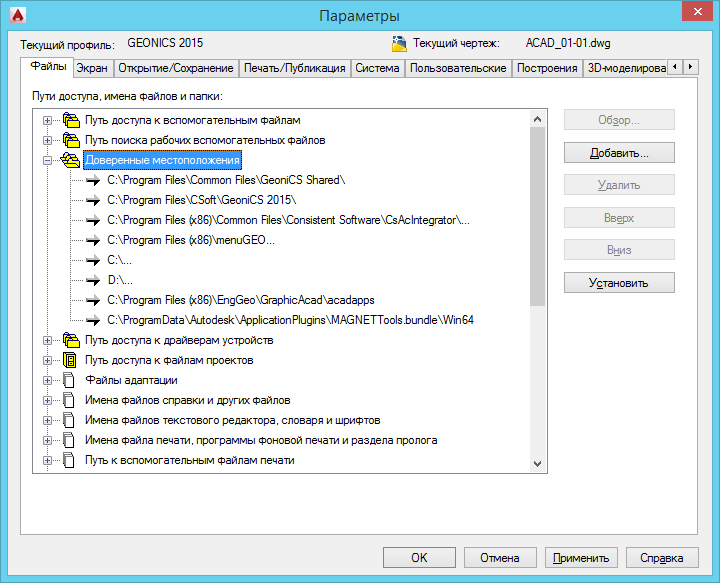
Task: Click document icon of 'Имена файлов справки и других файлов'
Action: click(x=69, y=400)
